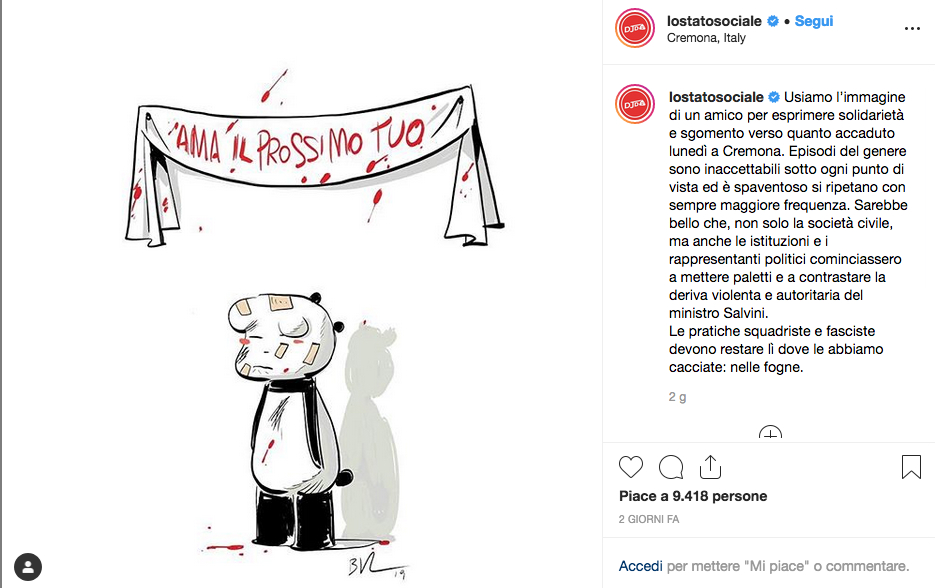Open caption avatar of lostatosociale
This screenshot has width=935, height=588.
click(635, 104)
